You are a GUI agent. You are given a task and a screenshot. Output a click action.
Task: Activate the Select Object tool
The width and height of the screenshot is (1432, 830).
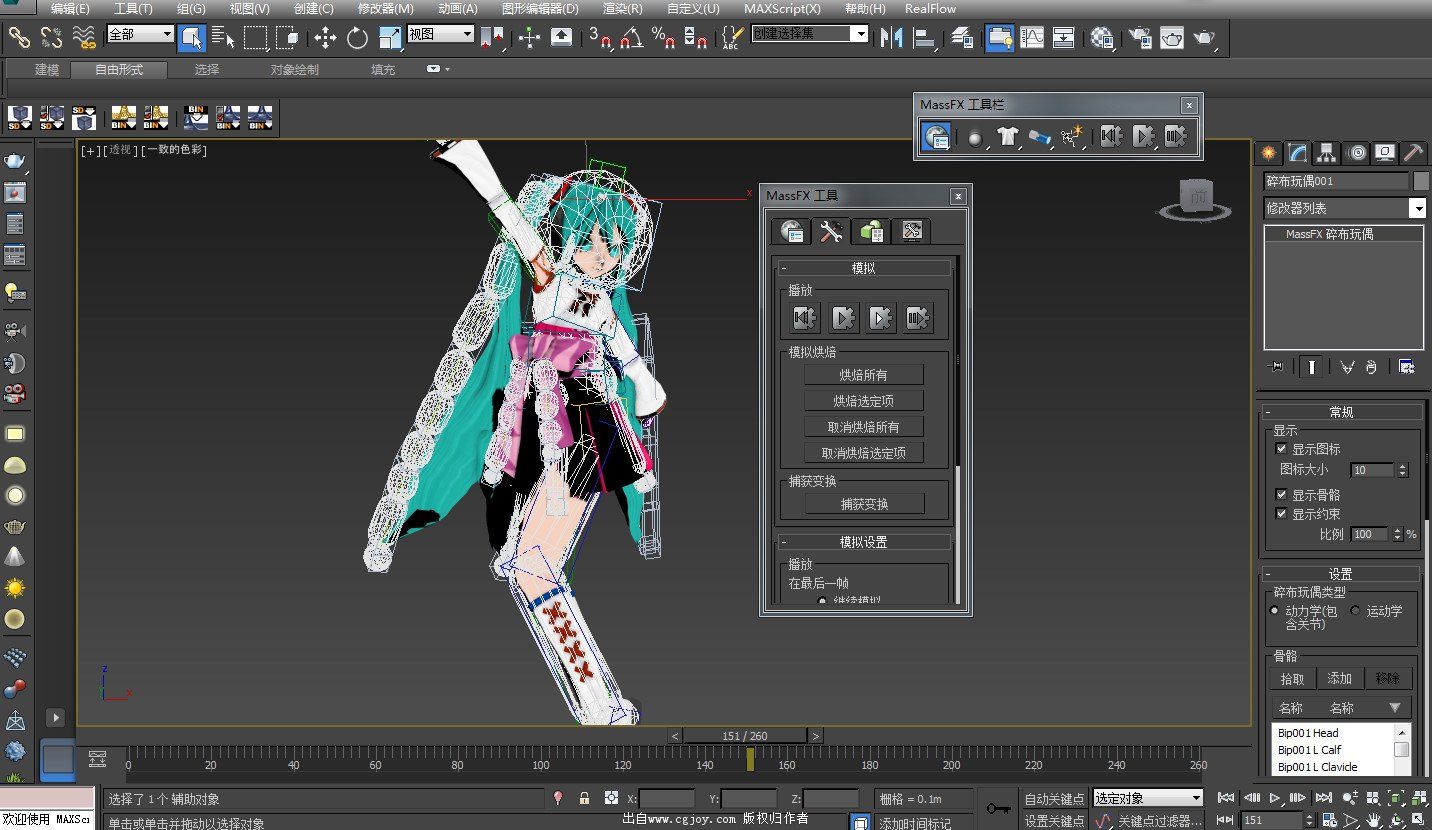[192, 38]
